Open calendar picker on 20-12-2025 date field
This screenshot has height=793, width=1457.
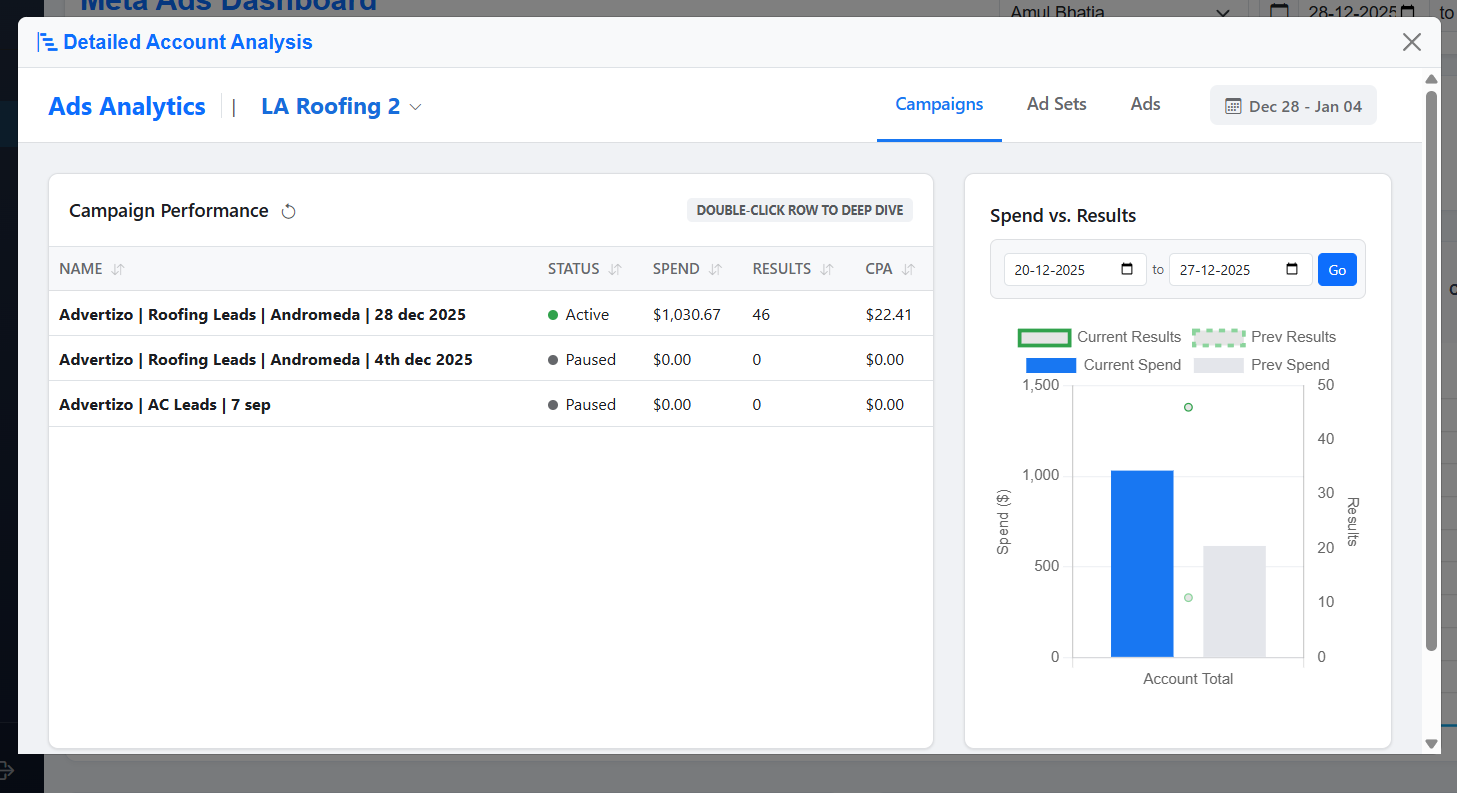click(x=1127, y=270)
